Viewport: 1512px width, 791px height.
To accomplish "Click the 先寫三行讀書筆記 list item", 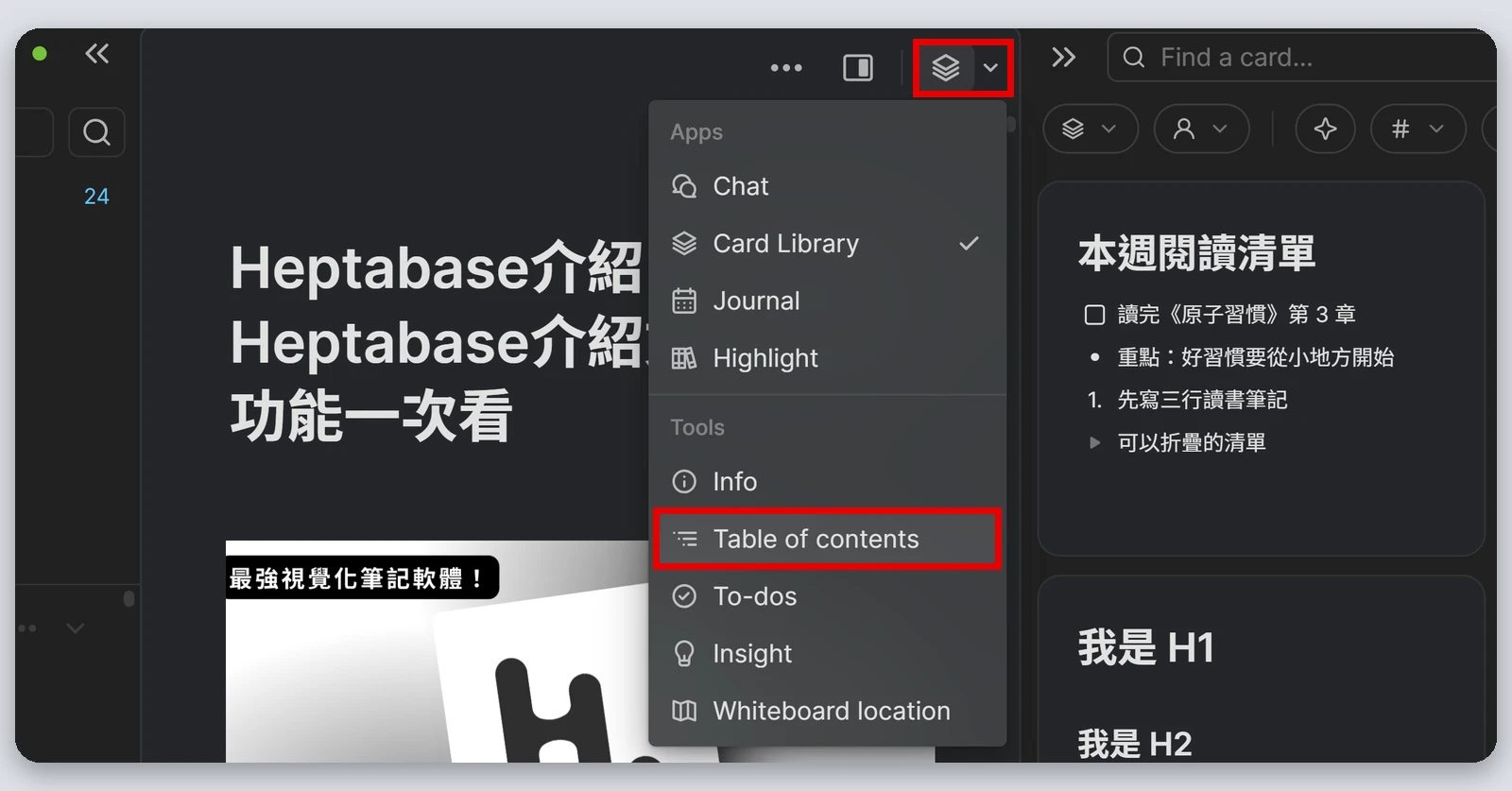I will pyautogui.click(x=1202, y=400).
